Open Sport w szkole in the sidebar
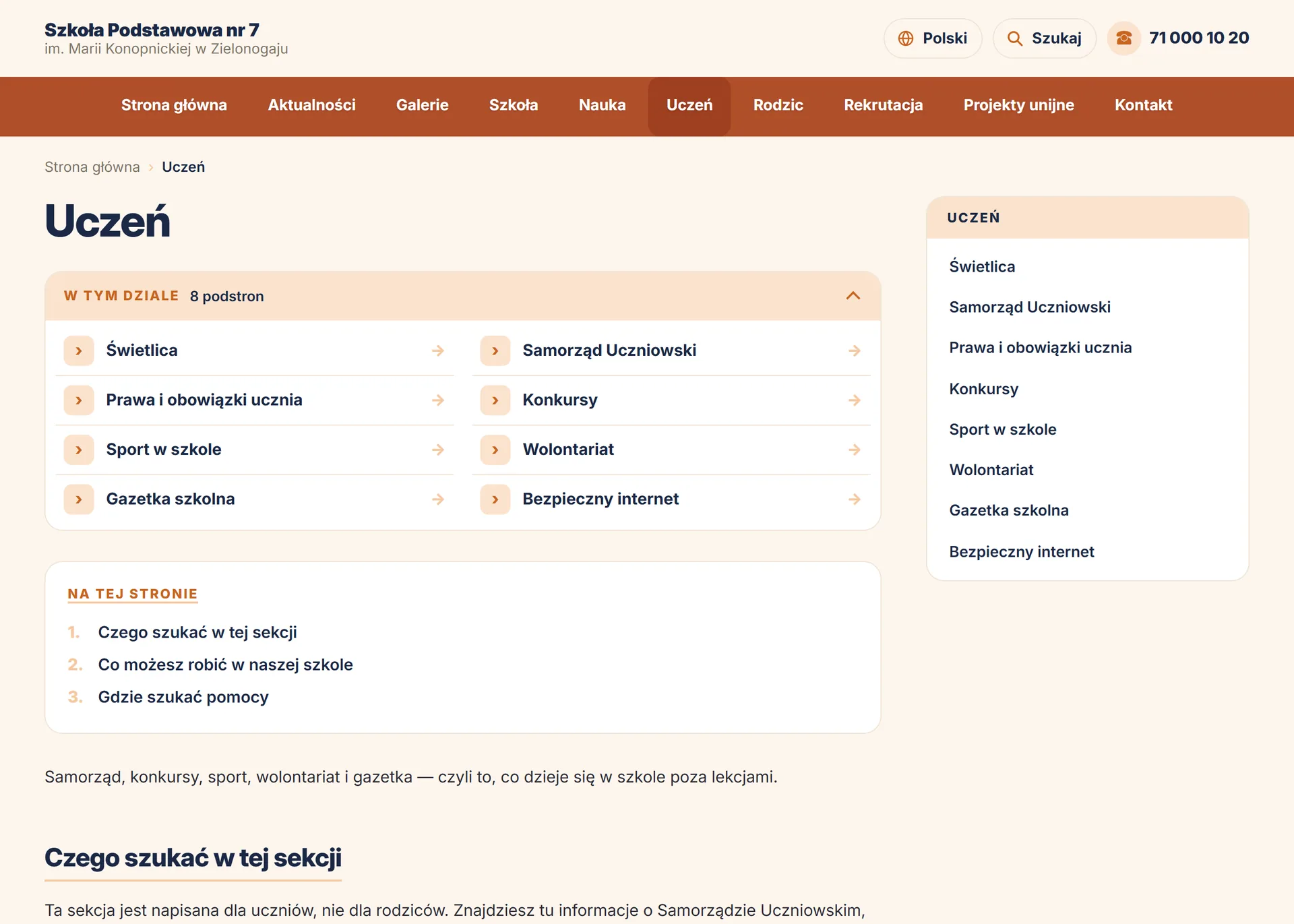This screenshot has width=1294, height=924. point(1003,429)
